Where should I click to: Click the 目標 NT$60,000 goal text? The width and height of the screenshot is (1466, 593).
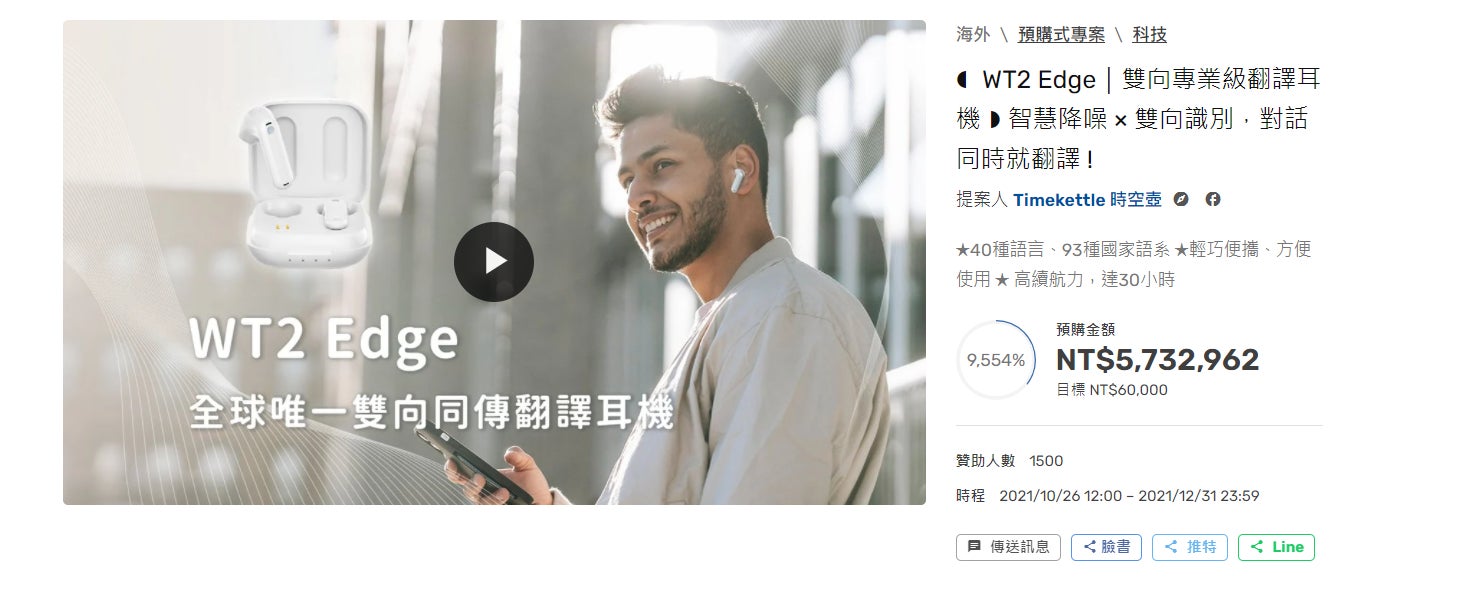click(1112, 390)
